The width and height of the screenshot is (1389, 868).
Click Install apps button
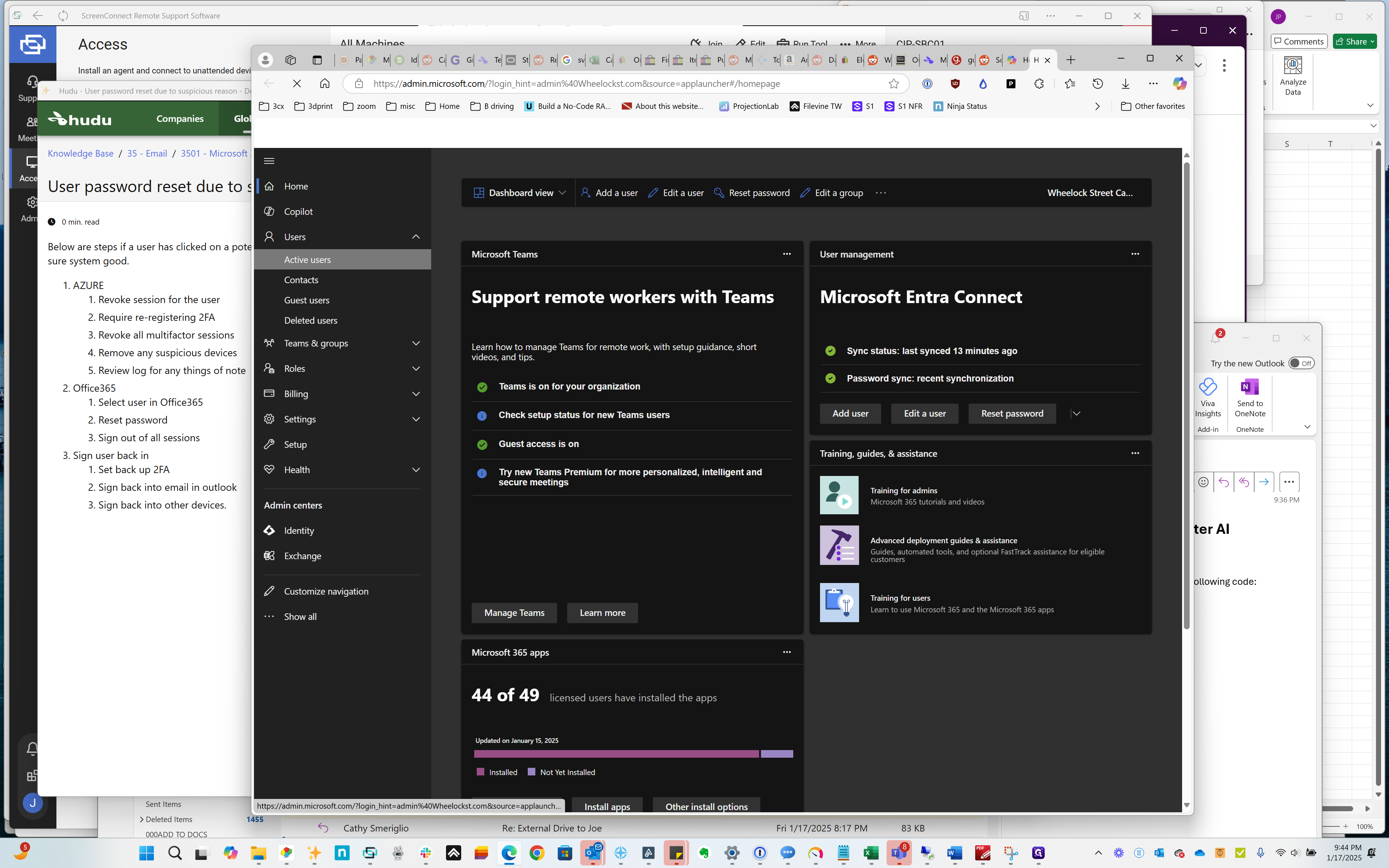pos(607,805)
